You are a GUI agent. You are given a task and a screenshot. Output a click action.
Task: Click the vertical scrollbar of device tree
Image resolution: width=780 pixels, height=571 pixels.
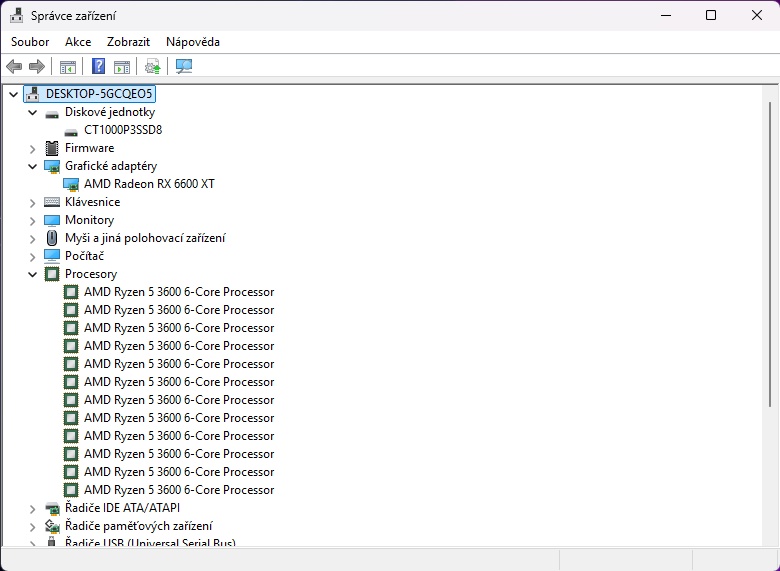tap(771, 300)
